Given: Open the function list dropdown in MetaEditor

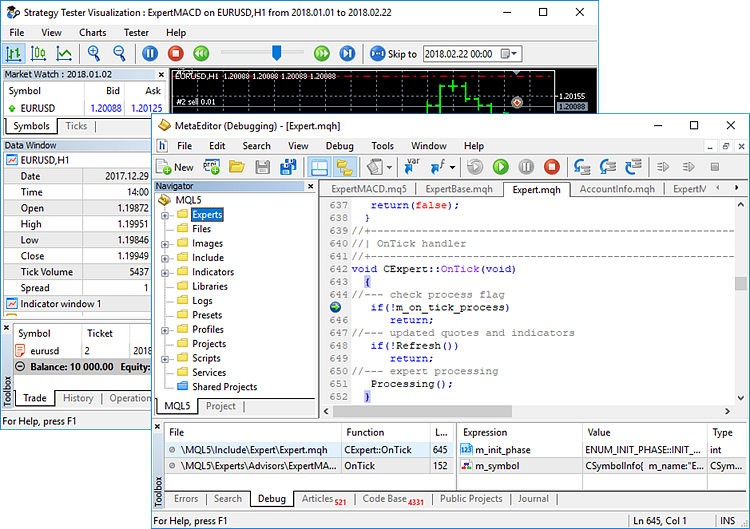Looking at the screenshot, I should 452,167.
